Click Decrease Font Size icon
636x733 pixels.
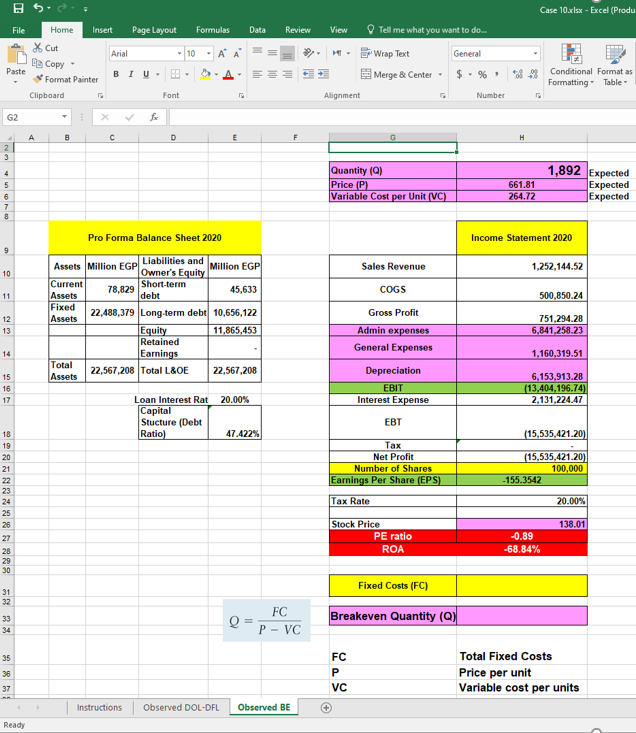tap(237, 53)
